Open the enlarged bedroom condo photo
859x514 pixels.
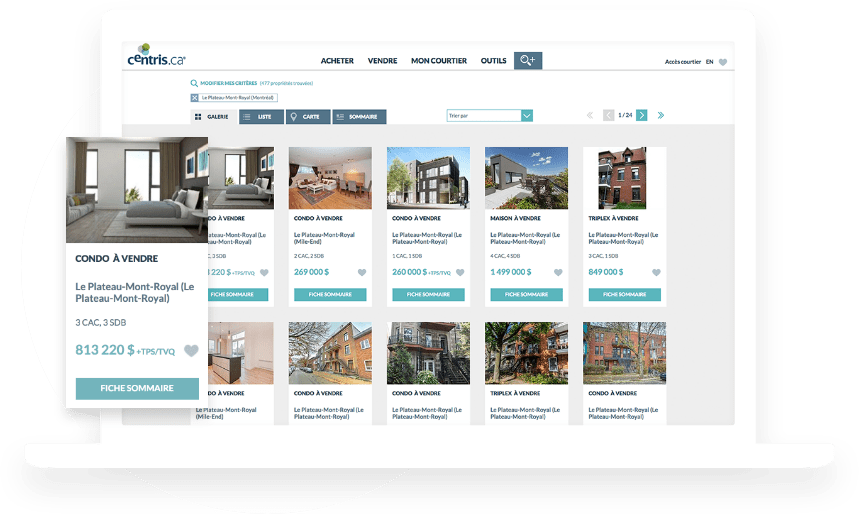click(137, 190)
